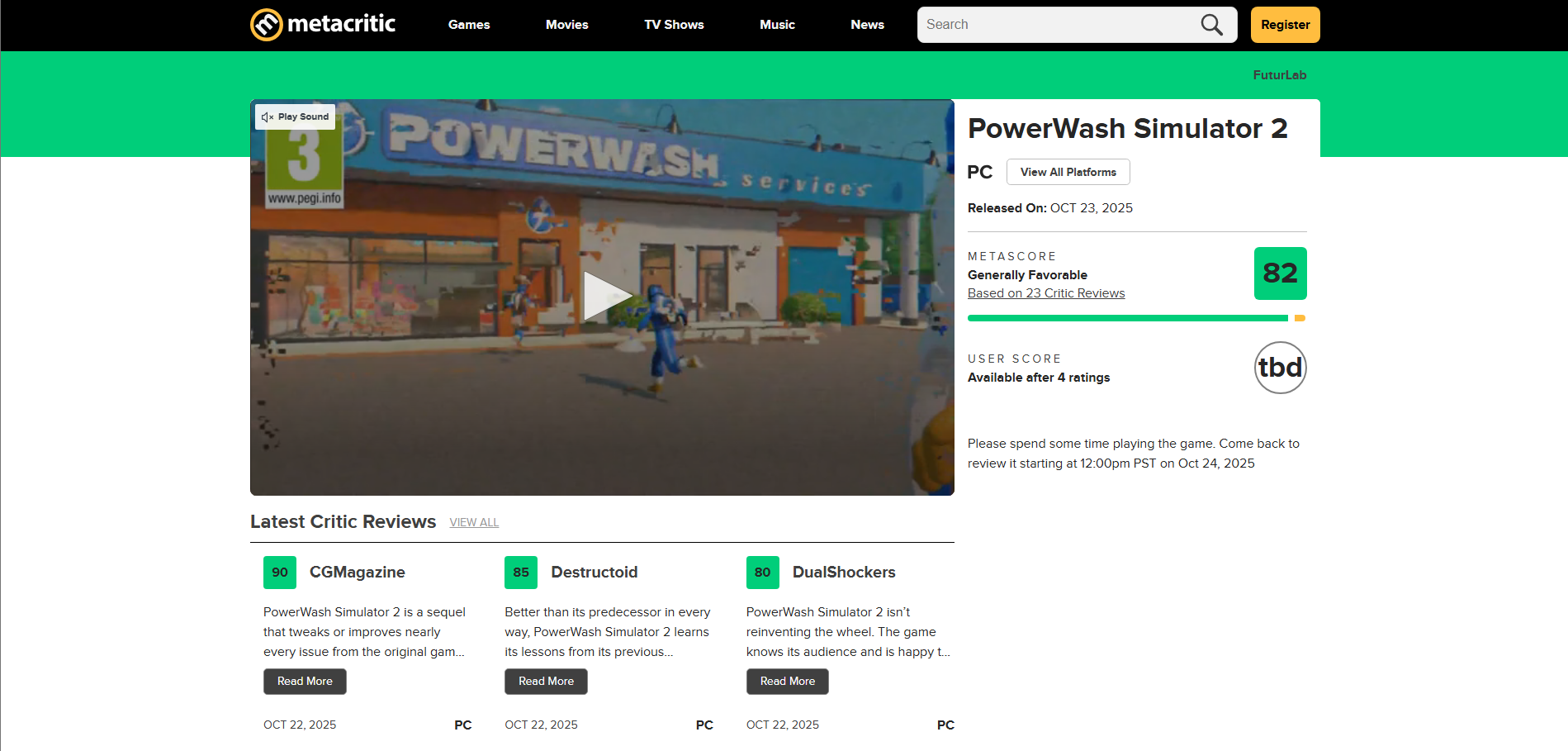Viewport: 1568px width, 751px height.
Task: Focus the Search input field
Action: (x=1057, y=25)
